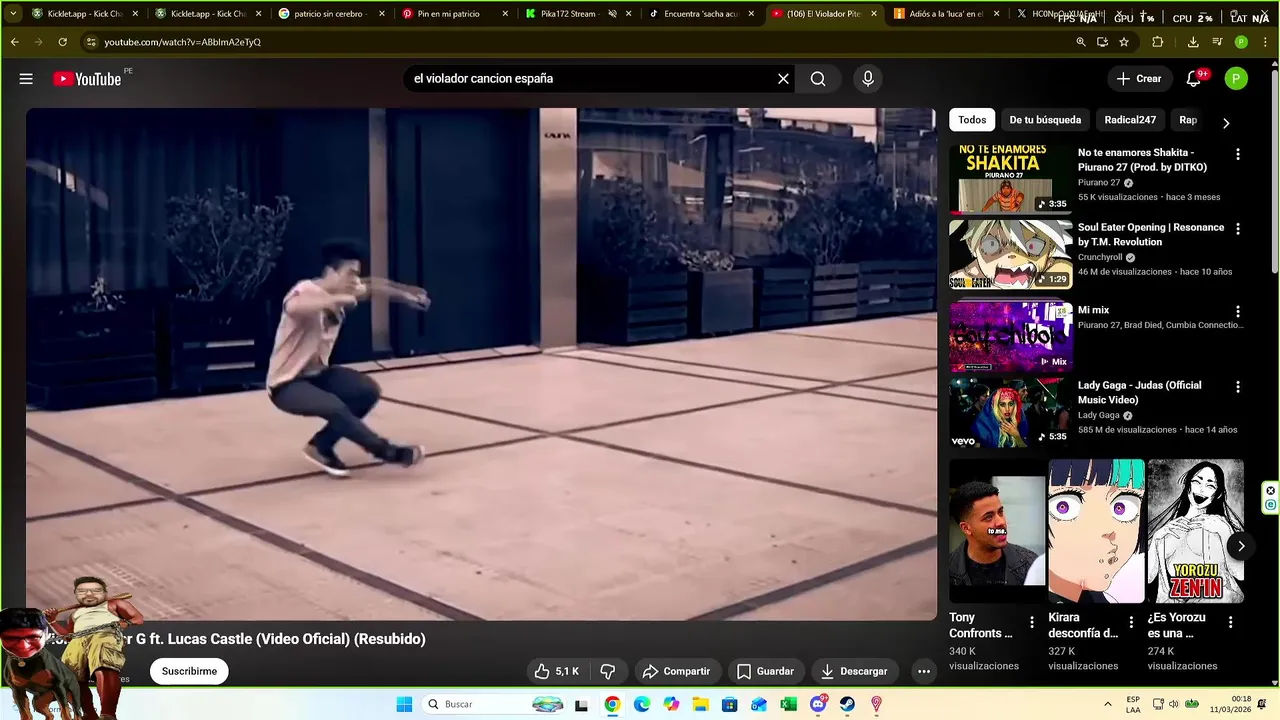The image size is (1280, 720).
Task: Click the browser address bar URL
Action: point(183,42)
